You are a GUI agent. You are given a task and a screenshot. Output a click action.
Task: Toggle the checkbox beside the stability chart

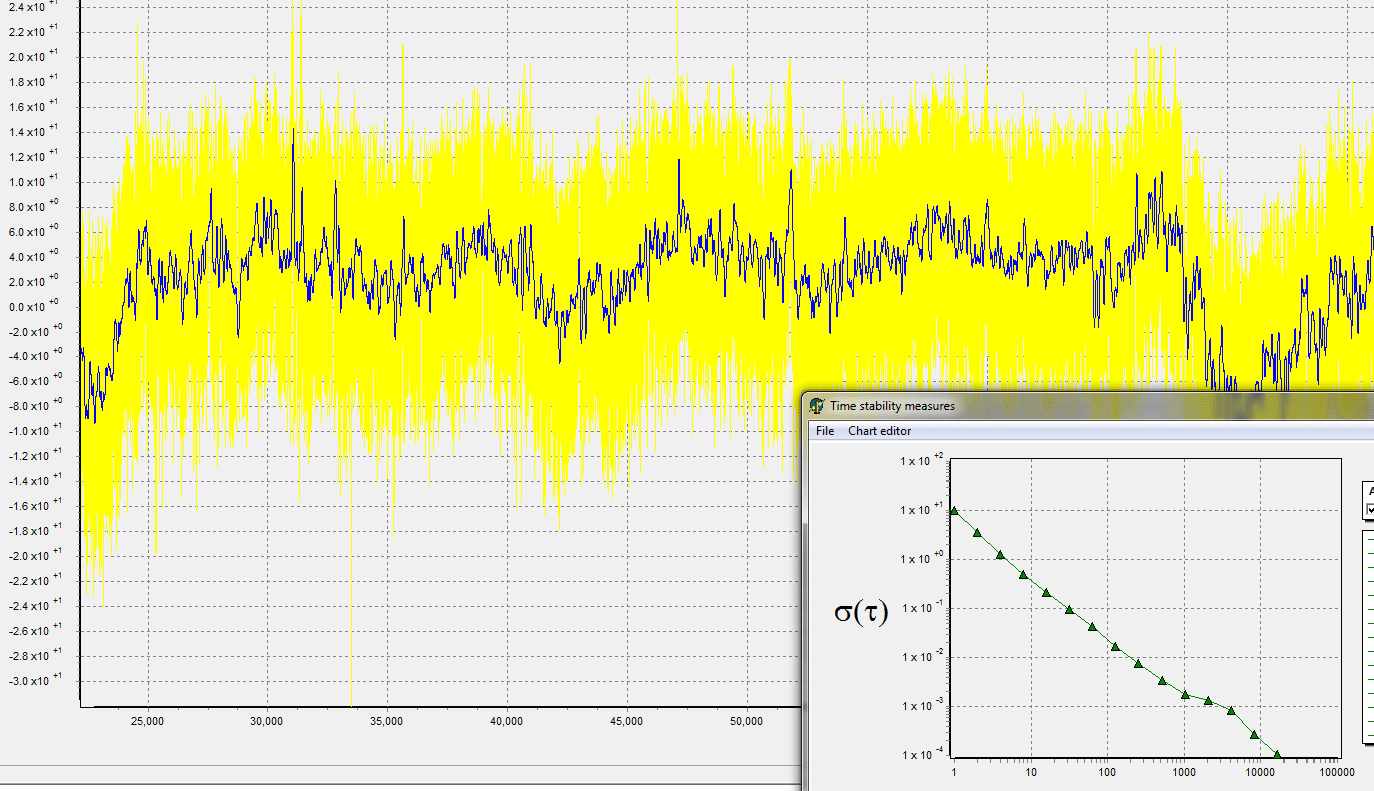(1370, 509)
